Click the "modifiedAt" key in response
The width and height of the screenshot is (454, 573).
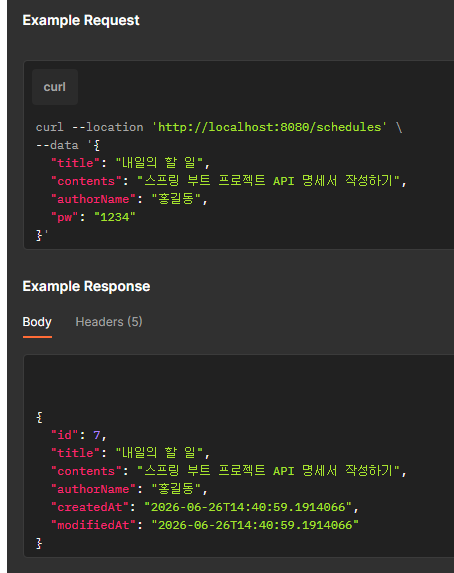[x=93, y=525]
